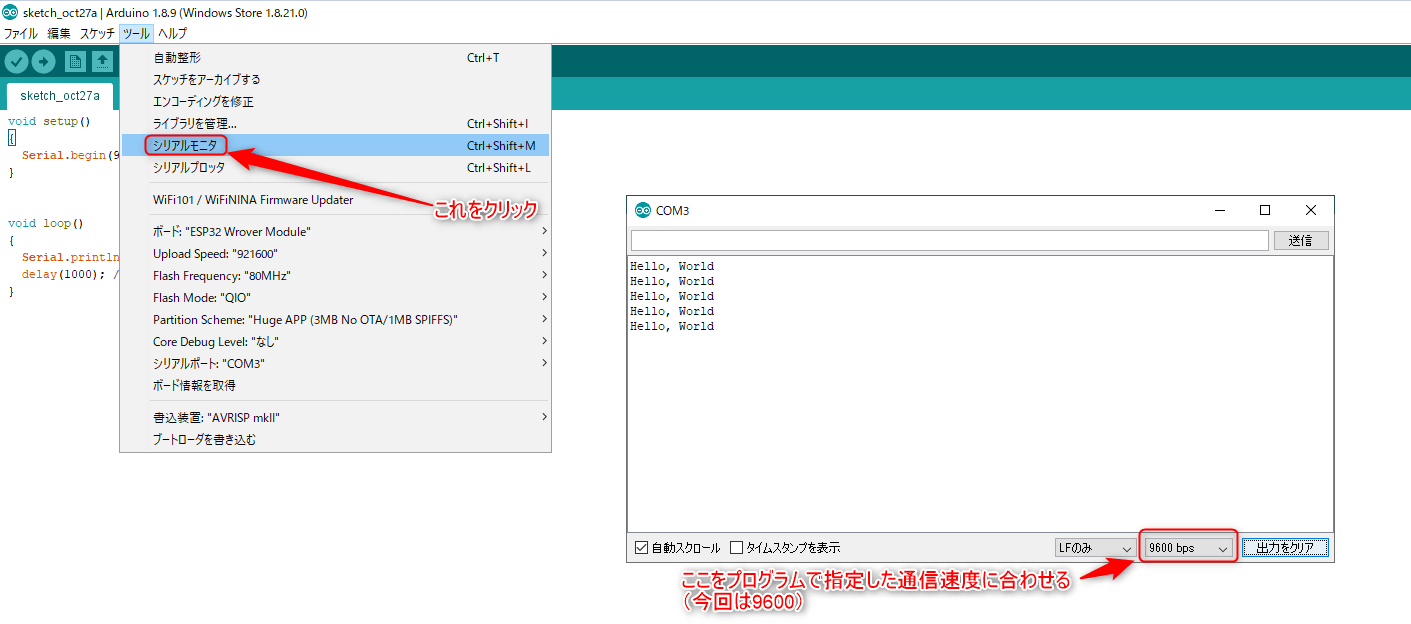Screen dimensions: 1411x624
Task: Close the COM3 serial monitor window
Action: (x=1311, y=210)
